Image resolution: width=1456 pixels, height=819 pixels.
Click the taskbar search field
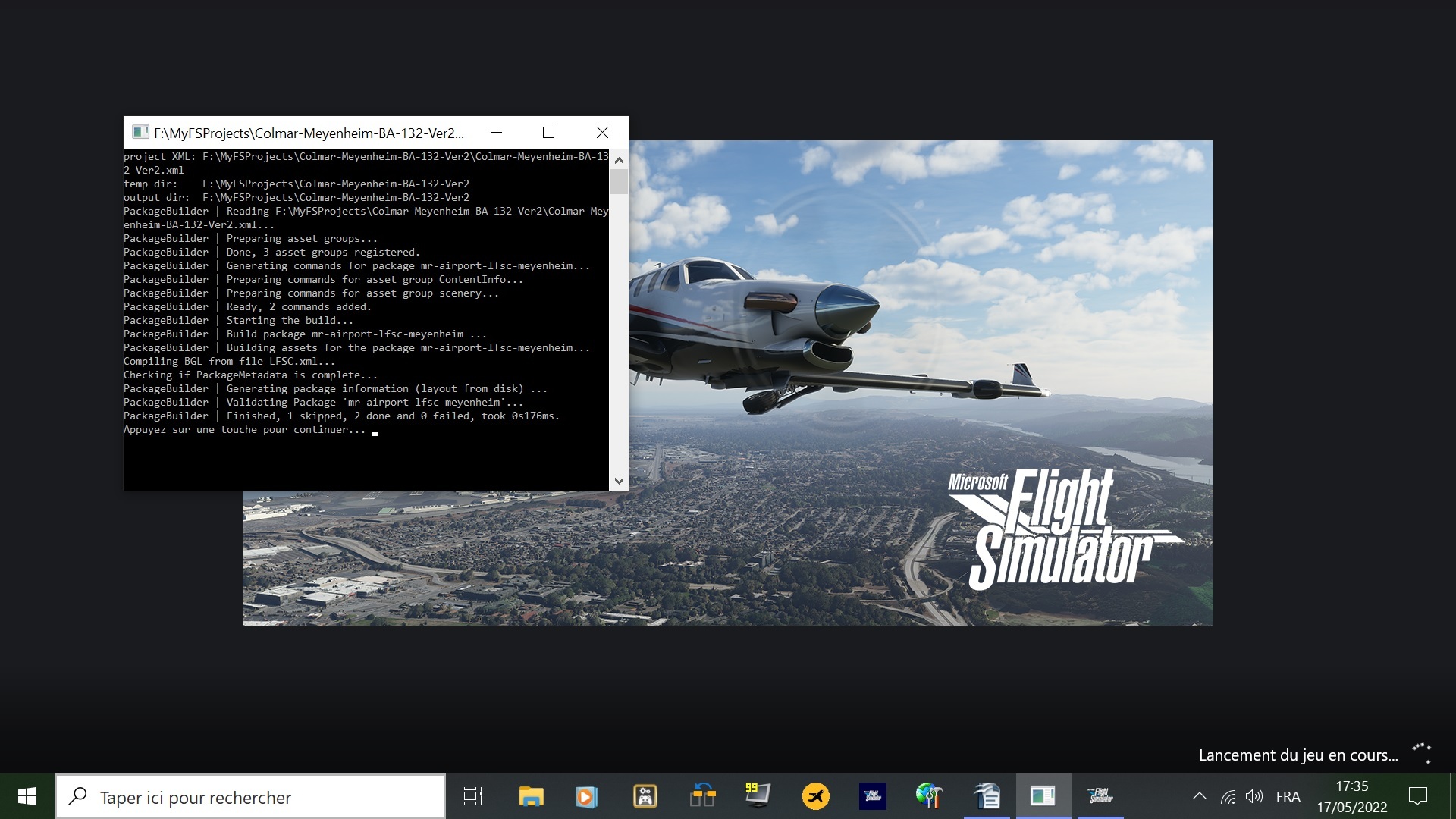(250, 797)
